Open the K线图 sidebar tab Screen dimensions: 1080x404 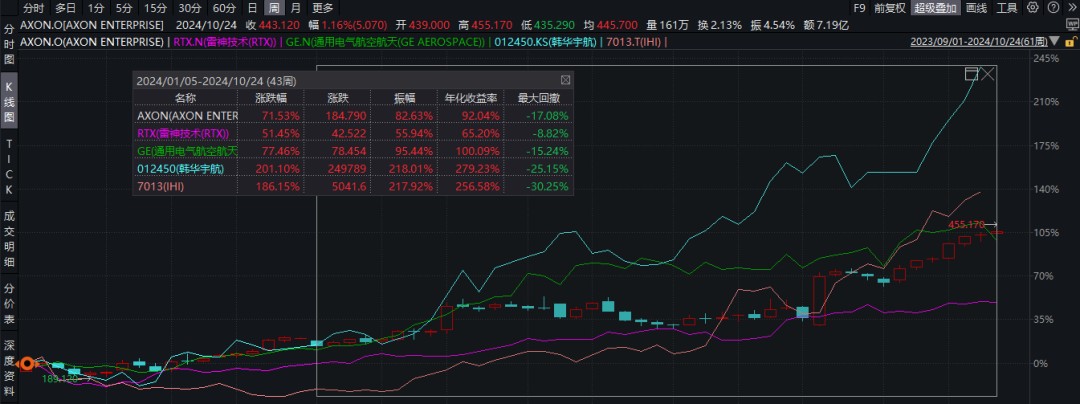point(9,103)
